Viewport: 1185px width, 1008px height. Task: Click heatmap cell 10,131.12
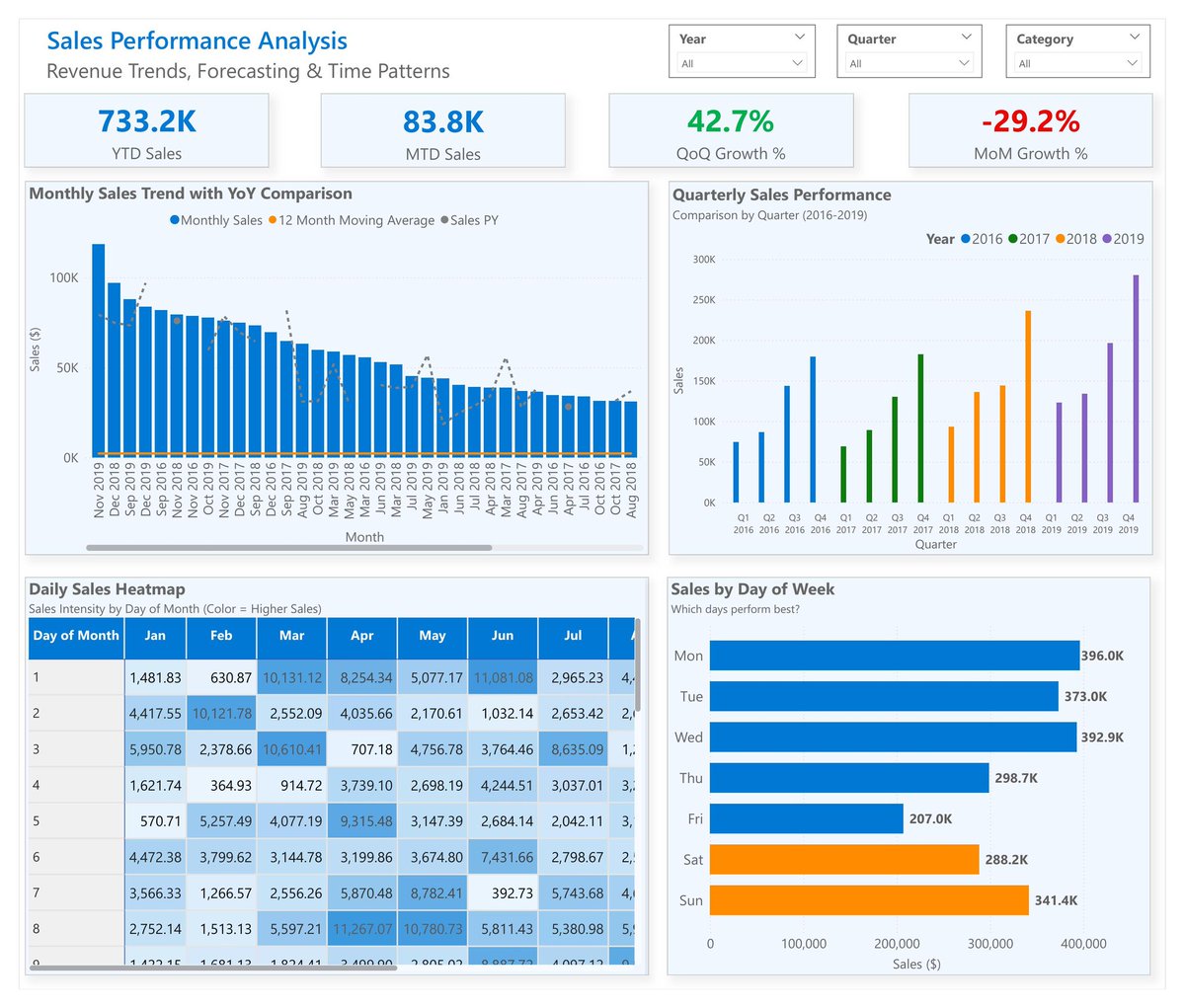tap(292, 678)
